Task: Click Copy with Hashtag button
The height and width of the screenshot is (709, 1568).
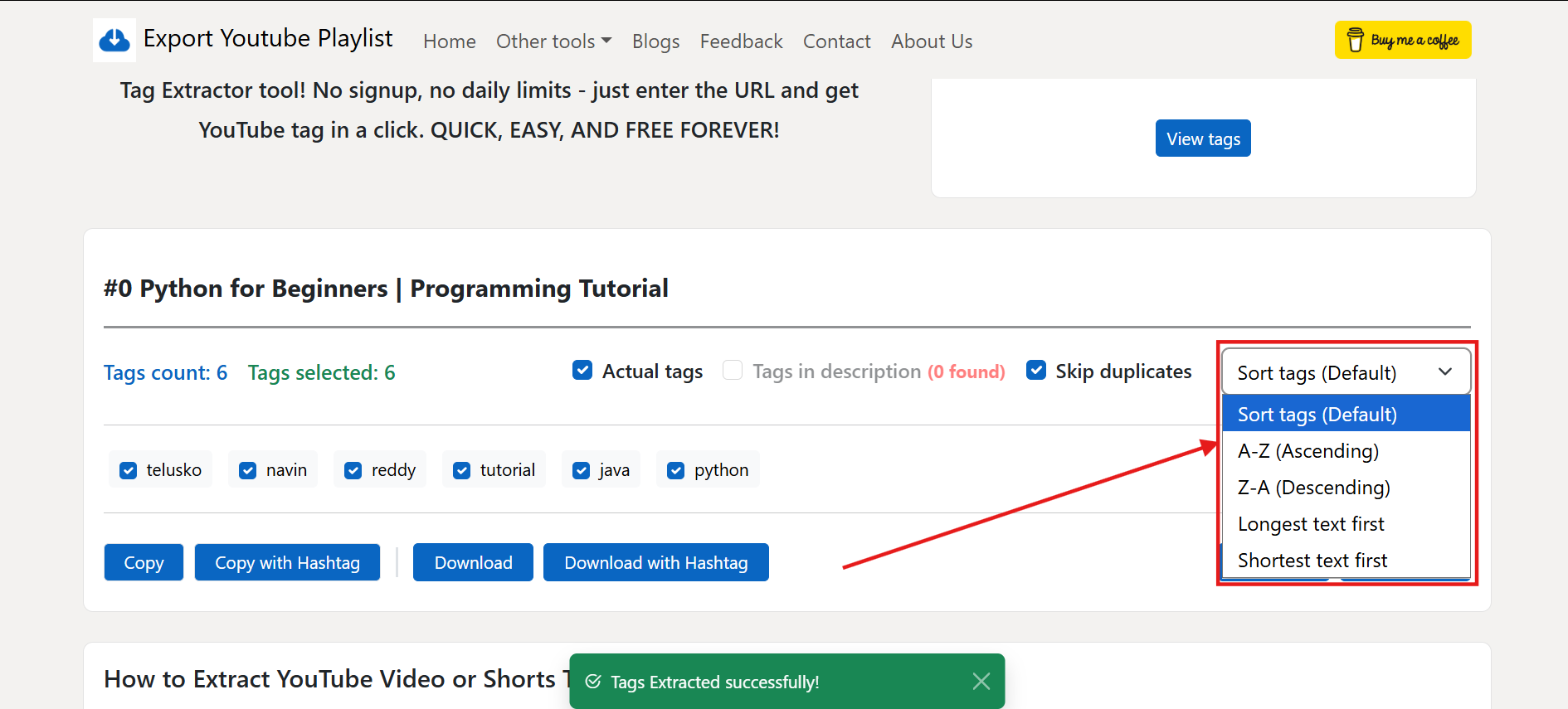Action: point(287,562)
